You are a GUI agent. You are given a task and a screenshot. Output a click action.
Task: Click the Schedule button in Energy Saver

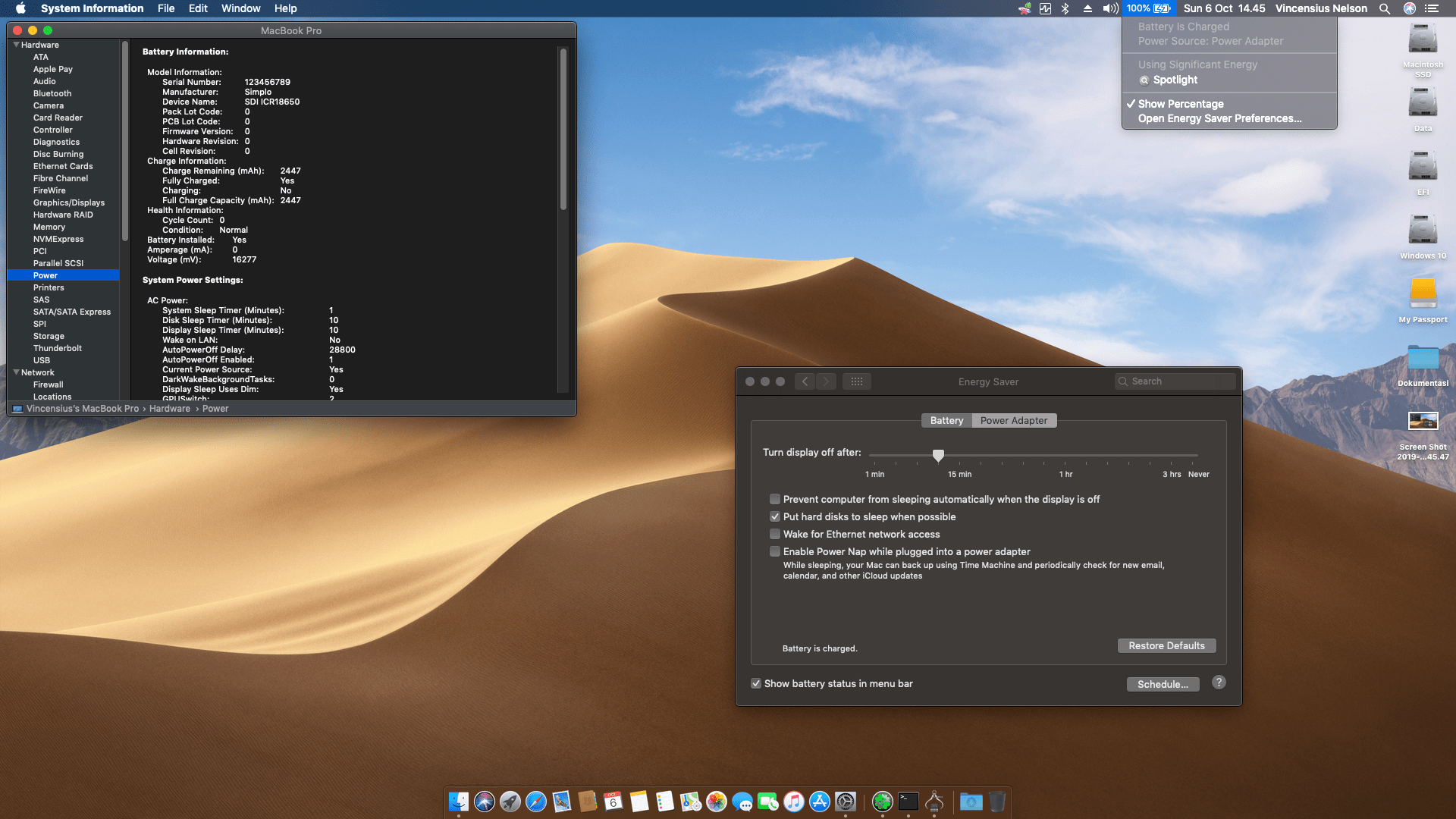click(1163, 684)
